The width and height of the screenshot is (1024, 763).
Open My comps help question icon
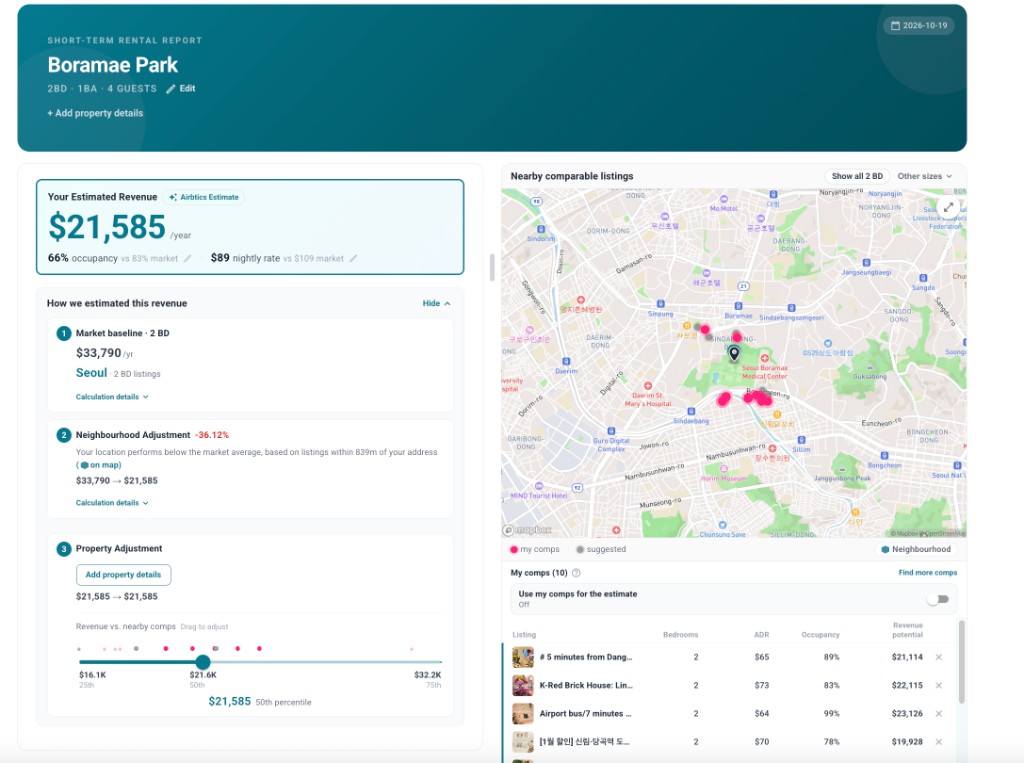coord(576,573)
